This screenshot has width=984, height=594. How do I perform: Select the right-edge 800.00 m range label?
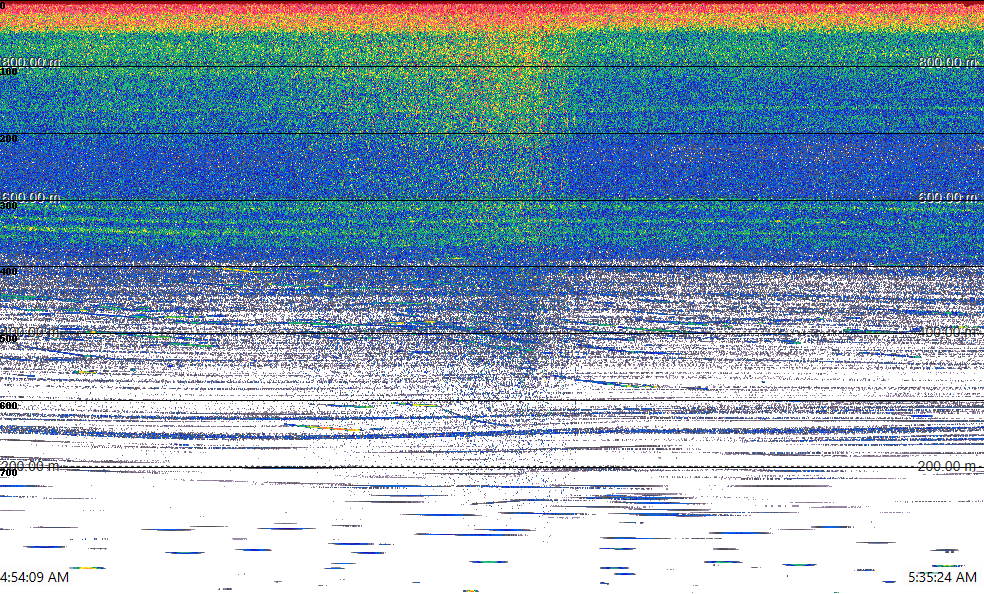(948, 61)
